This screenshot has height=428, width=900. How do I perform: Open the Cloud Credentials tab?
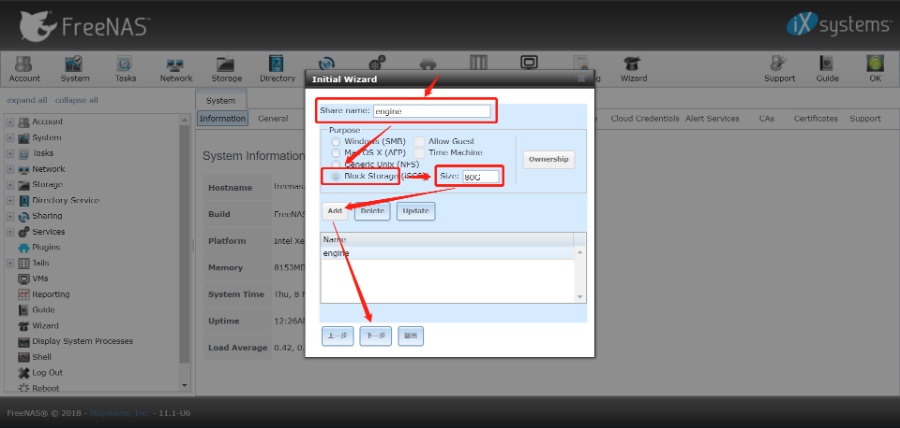pyautogui.click(x=645, y=119)
